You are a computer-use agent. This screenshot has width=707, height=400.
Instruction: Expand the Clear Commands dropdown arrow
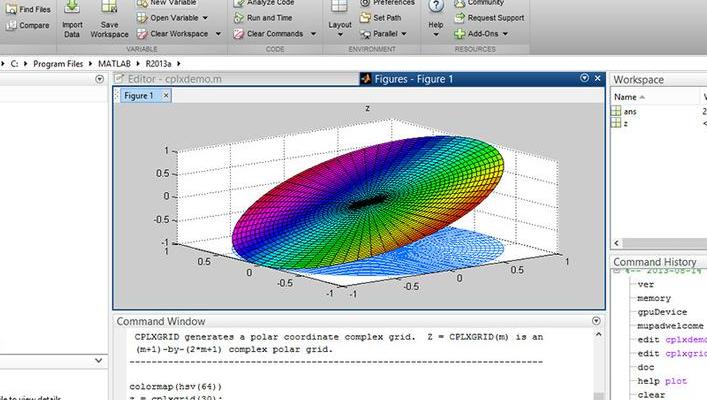point(313,34)
